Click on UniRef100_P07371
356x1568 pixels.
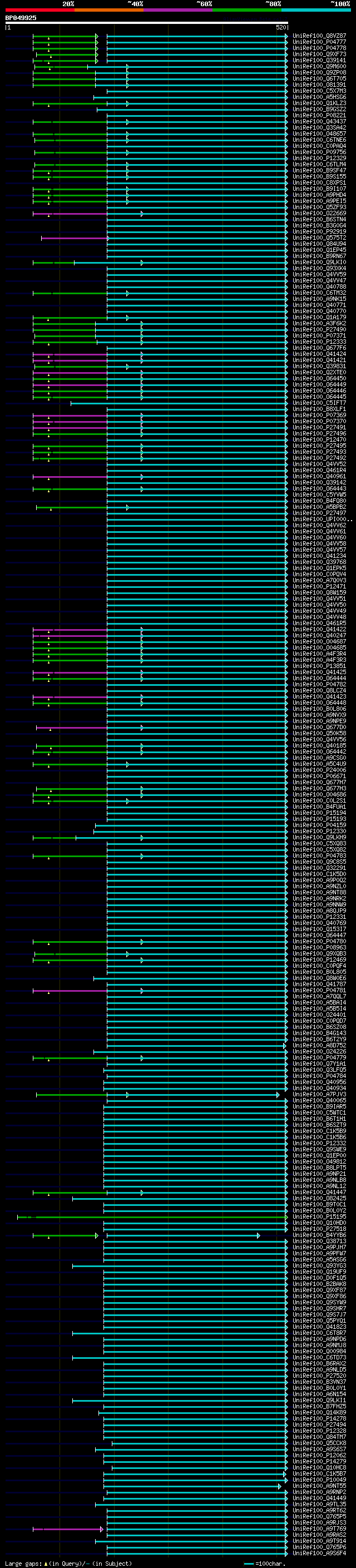click(319, 335)
